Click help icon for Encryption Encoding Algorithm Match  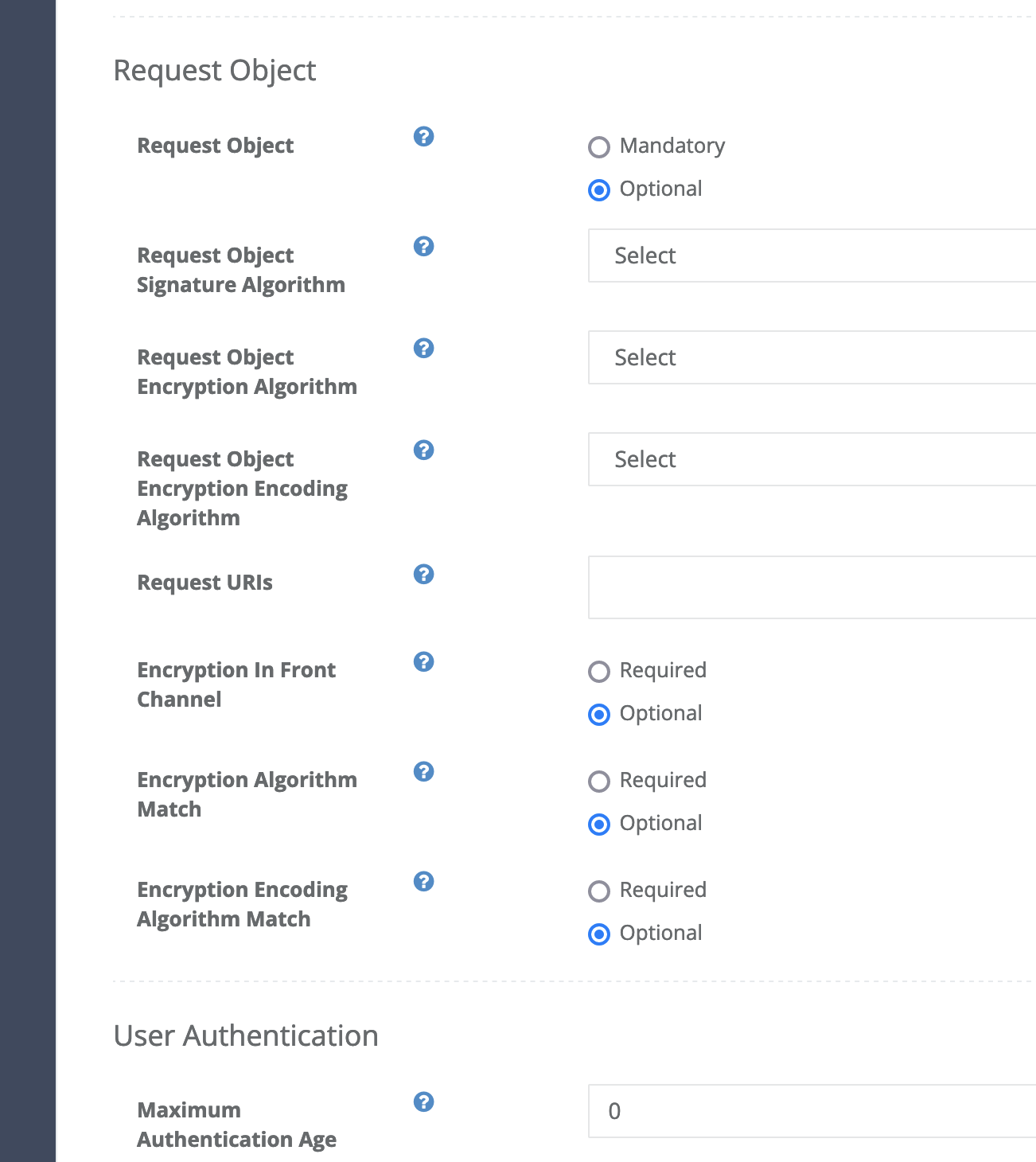(x=423, y=882)
